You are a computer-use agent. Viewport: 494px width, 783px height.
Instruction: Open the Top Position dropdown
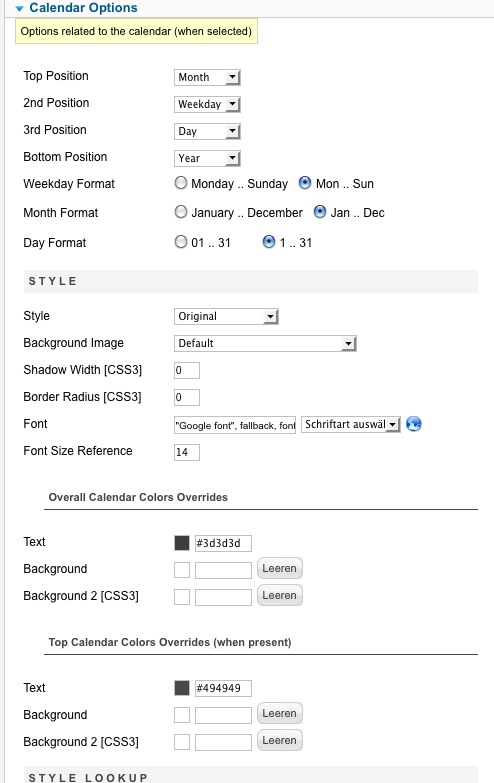coord(207,77)
